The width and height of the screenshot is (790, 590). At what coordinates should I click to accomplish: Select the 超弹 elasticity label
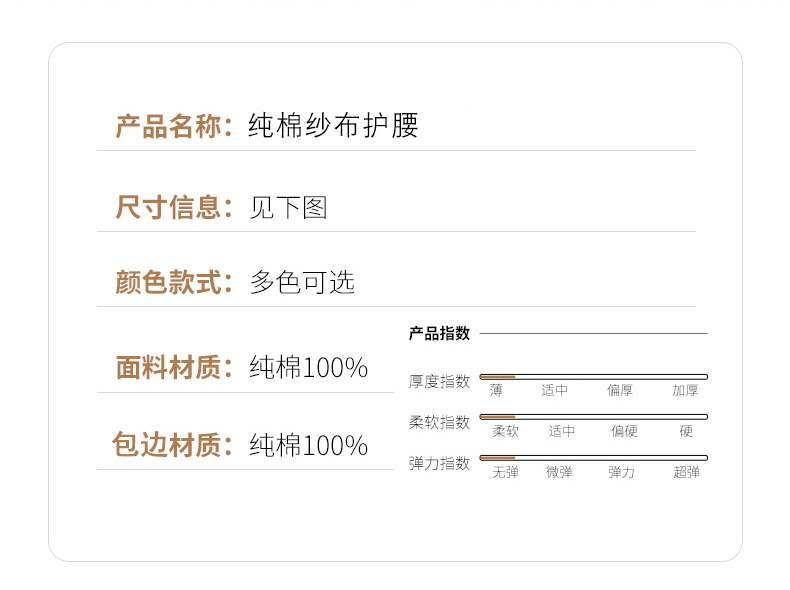(x=686, y=472)
